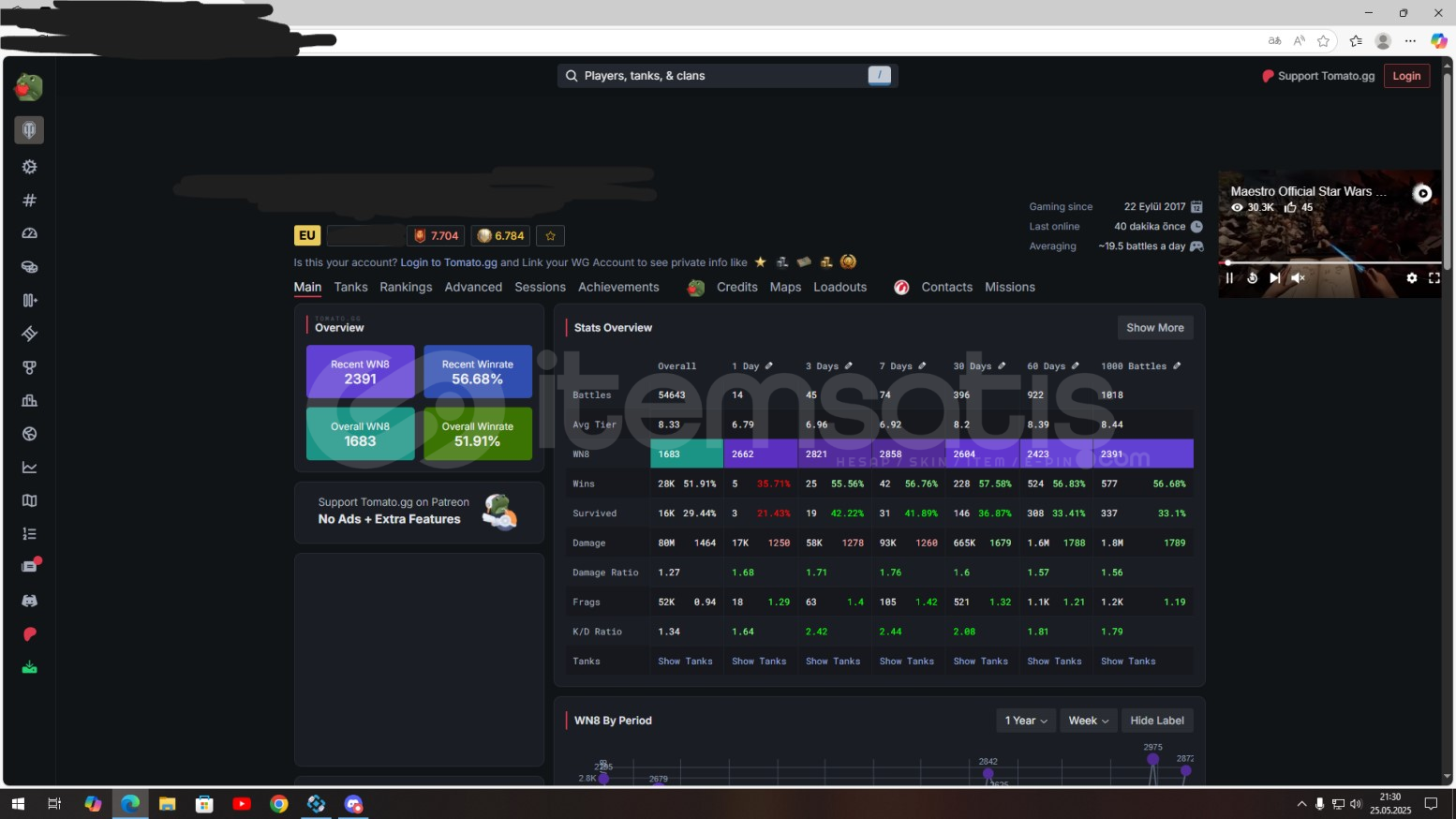The image size is (1456, 819).
Task: Seek along the video progress bar
Action: coord(1330,263)
